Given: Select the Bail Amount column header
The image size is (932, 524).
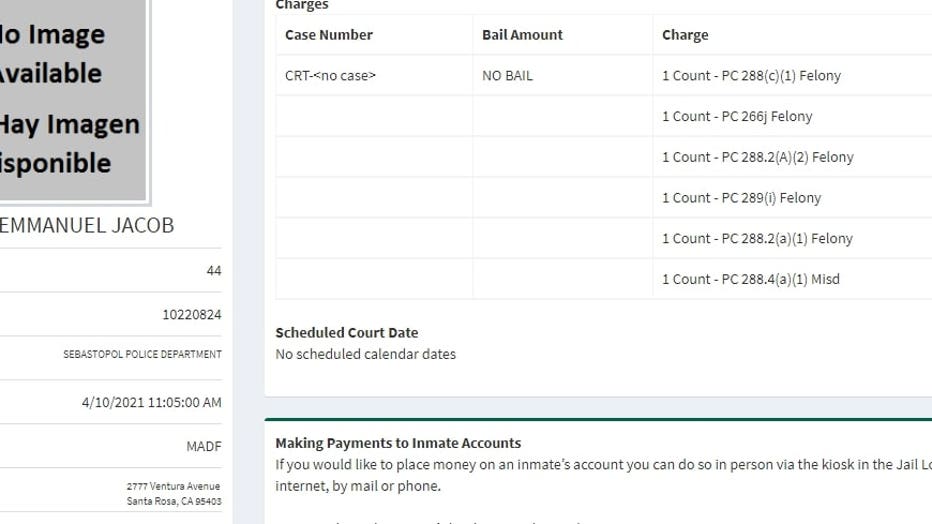Looking at the screenshot, I should point(522,35).
